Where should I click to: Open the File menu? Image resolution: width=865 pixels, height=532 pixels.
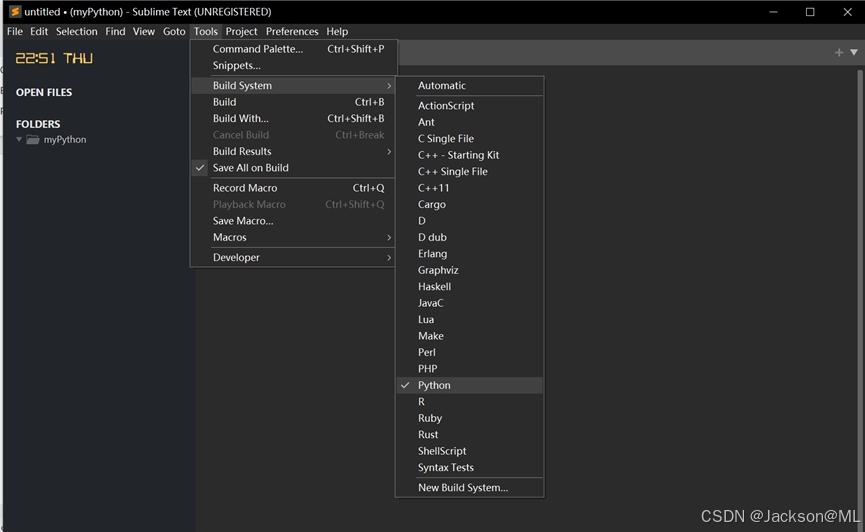coord(15,31)
